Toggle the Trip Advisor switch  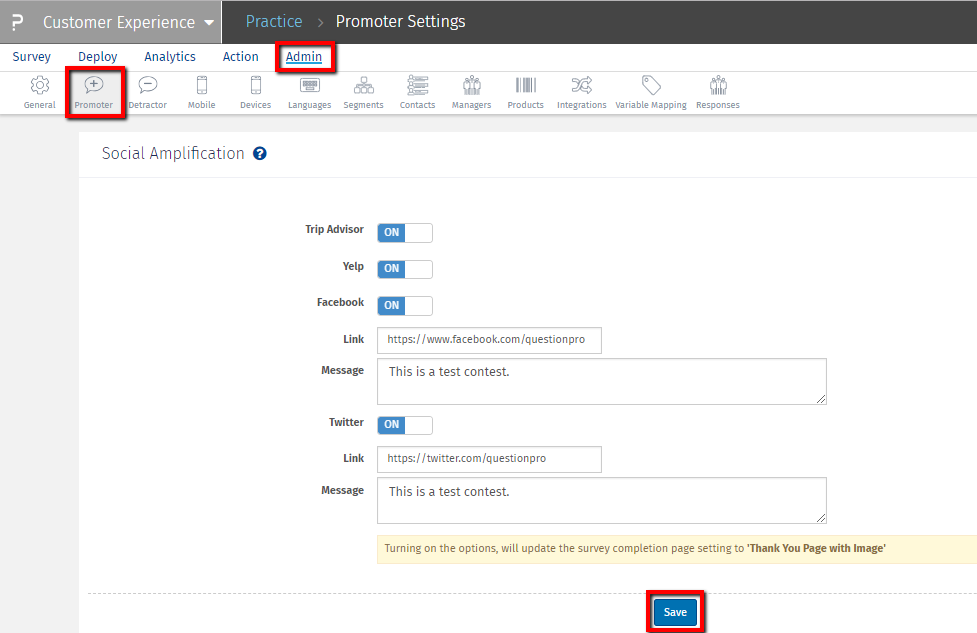pos(405,232)
